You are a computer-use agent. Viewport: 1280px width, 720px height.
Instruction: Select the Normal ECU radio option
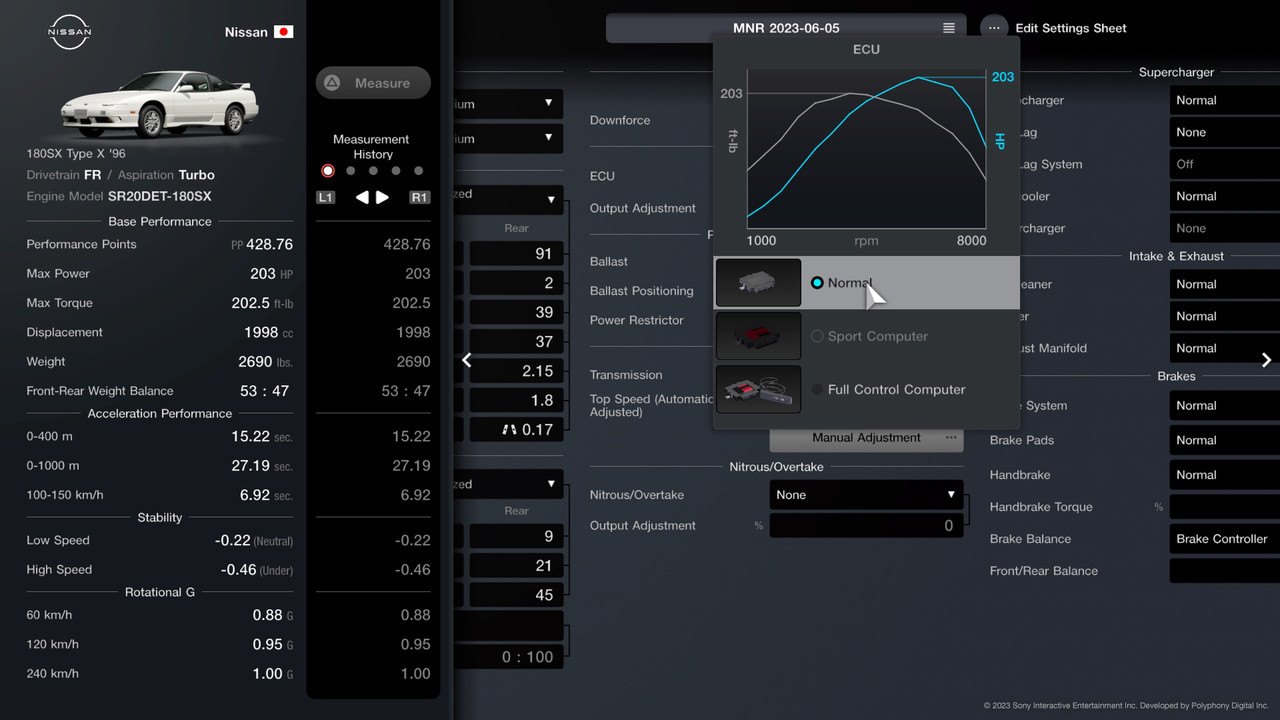point(817,283)
